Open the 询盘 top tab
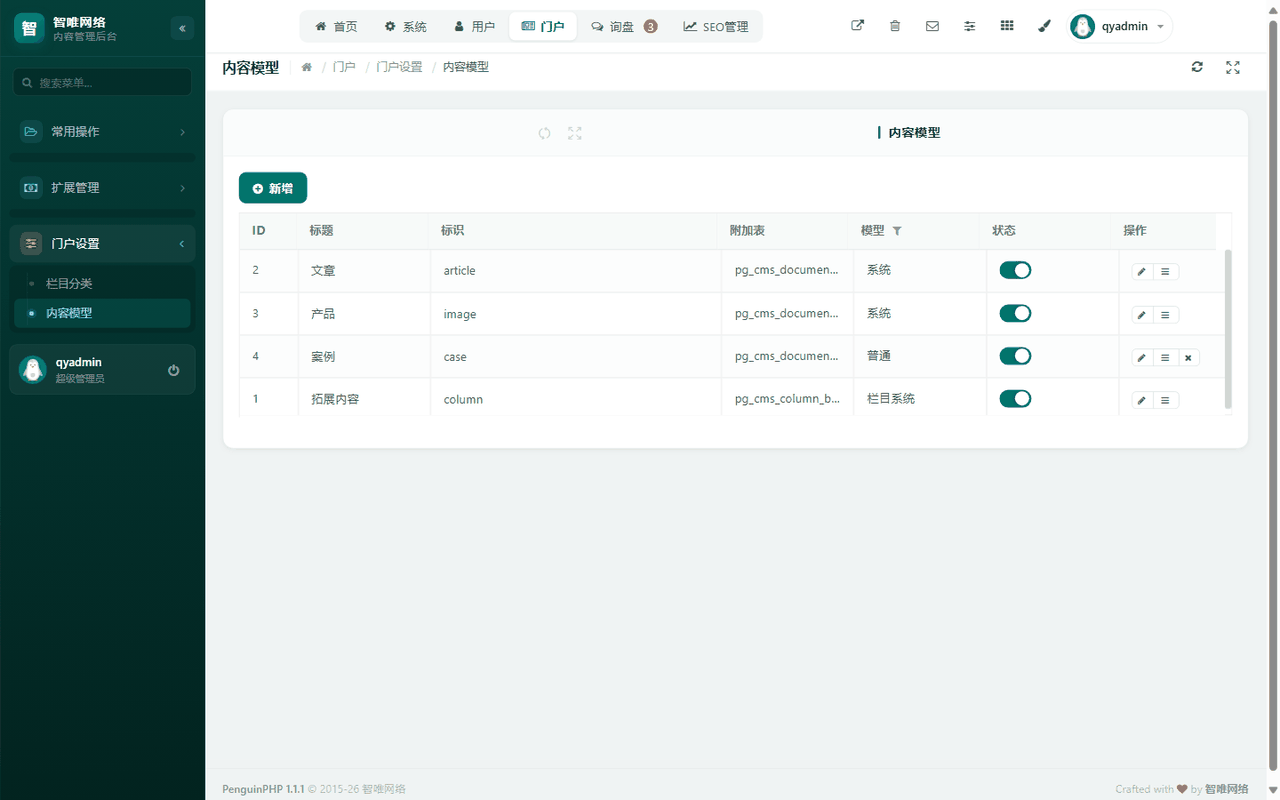 (x=624, y=27)
